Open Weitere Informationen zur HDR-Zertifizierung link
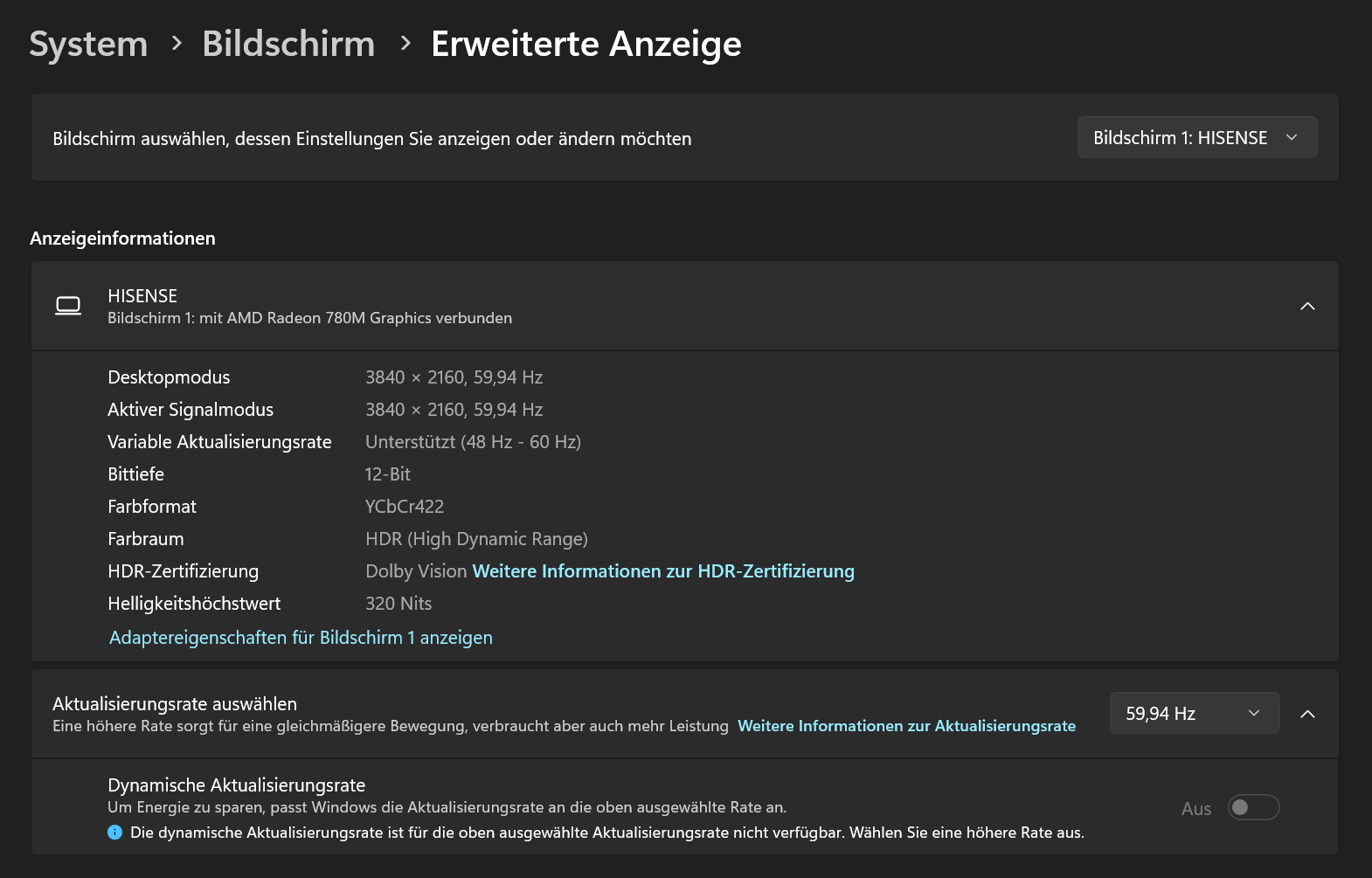 tap(662, 571)
